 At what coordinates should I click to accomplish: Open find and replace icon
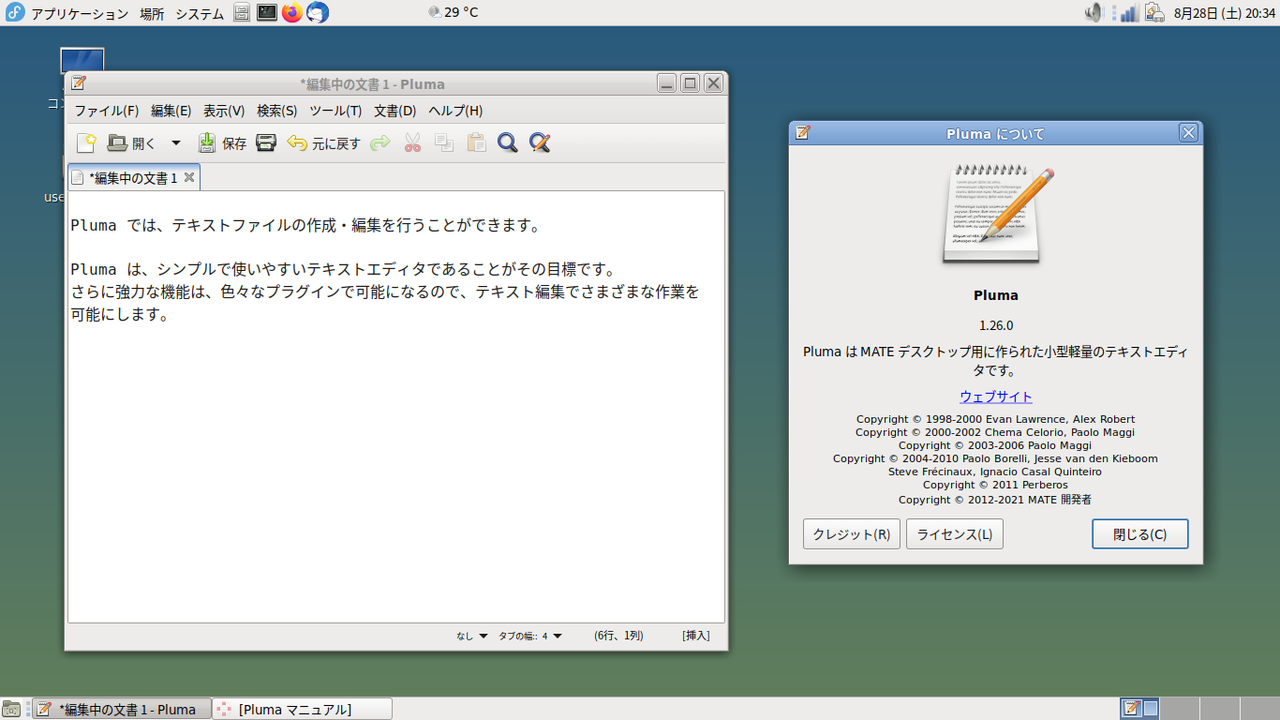[540, 143]
